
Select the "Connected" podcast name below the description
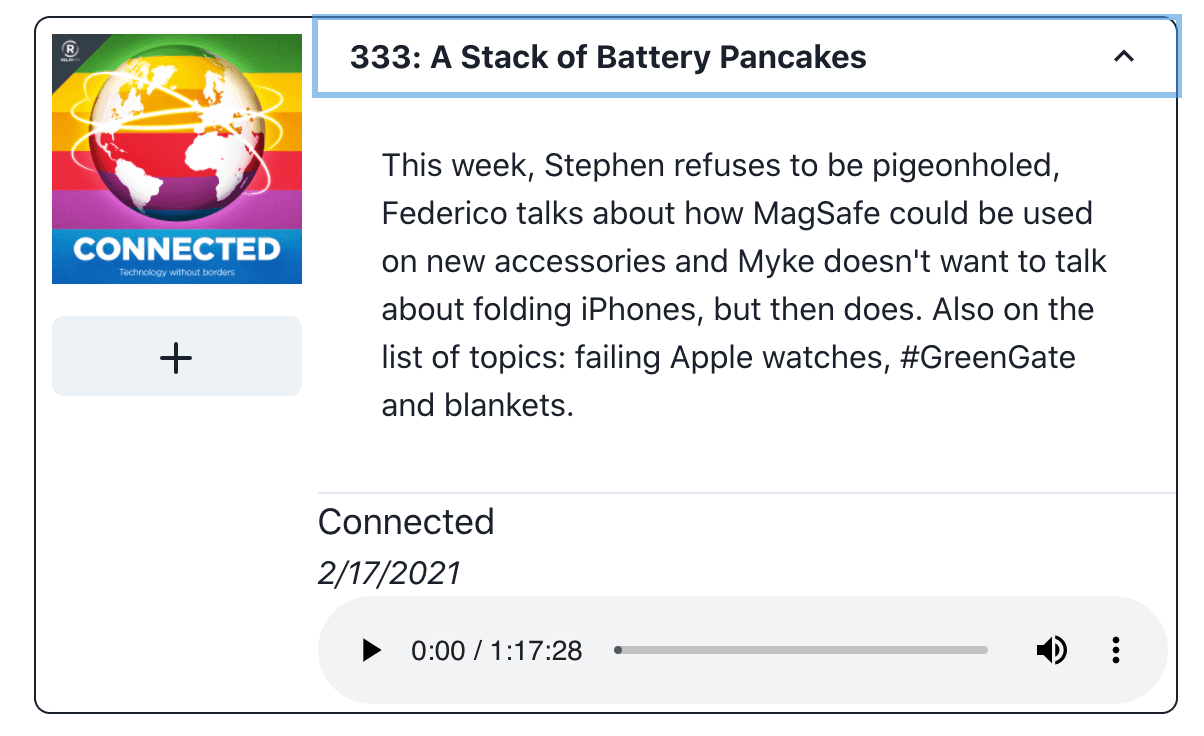click(406, 521)
